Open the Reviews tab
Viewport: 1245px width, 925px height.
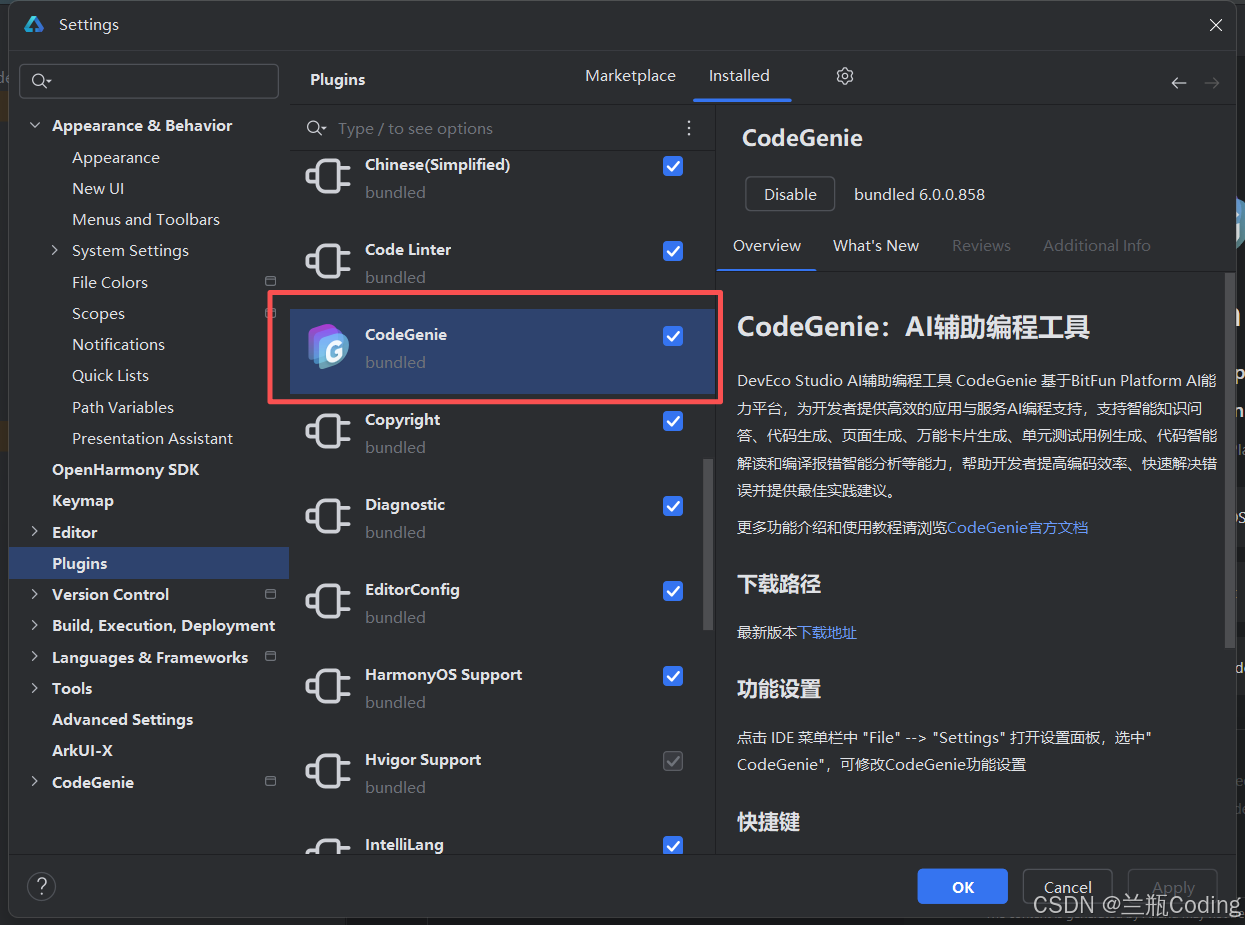981,246
